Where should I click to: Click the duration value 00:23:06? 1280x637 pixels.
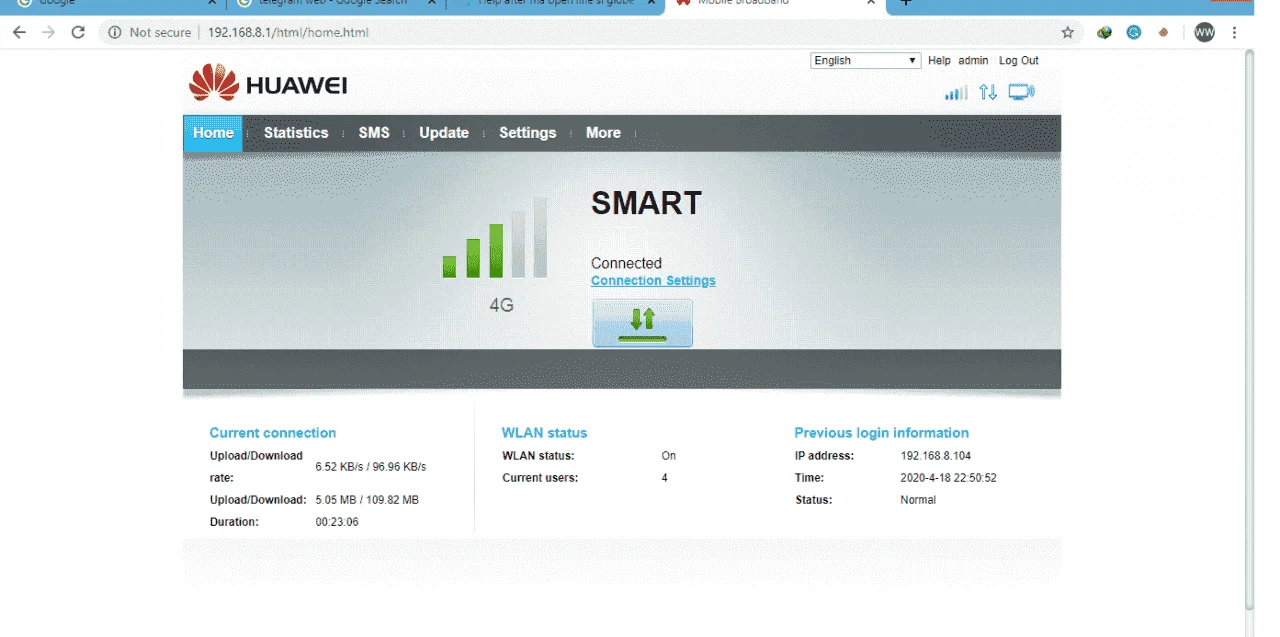(x=337, y=522)
